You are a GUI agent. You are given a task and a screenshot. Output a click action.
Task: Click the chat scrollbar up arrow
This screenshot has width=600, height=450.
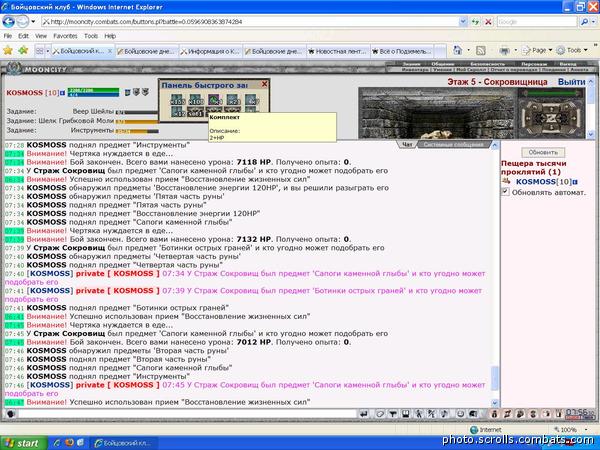coord(494,145)
